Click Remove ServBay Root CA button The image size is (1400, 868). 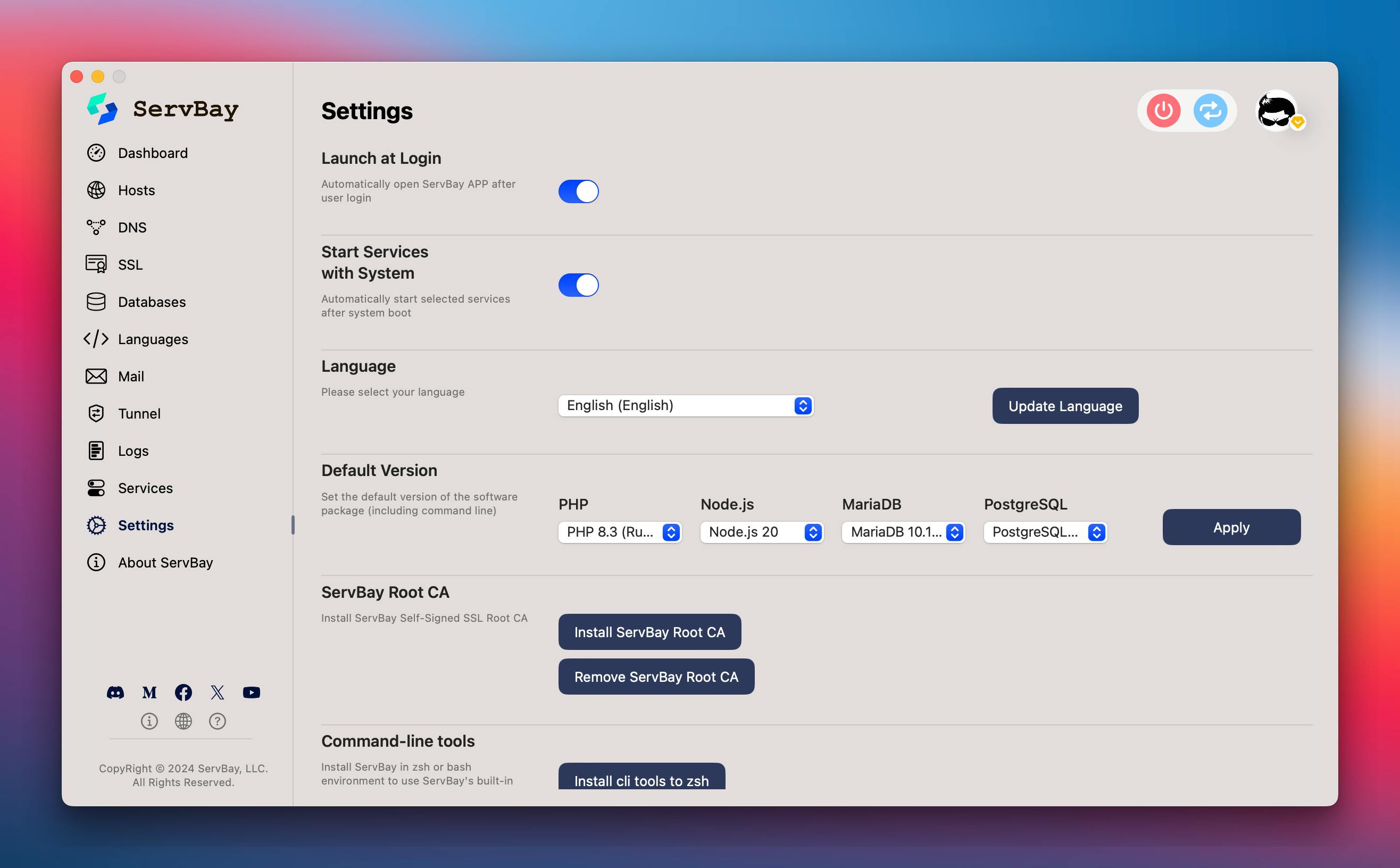pos(656,677)
